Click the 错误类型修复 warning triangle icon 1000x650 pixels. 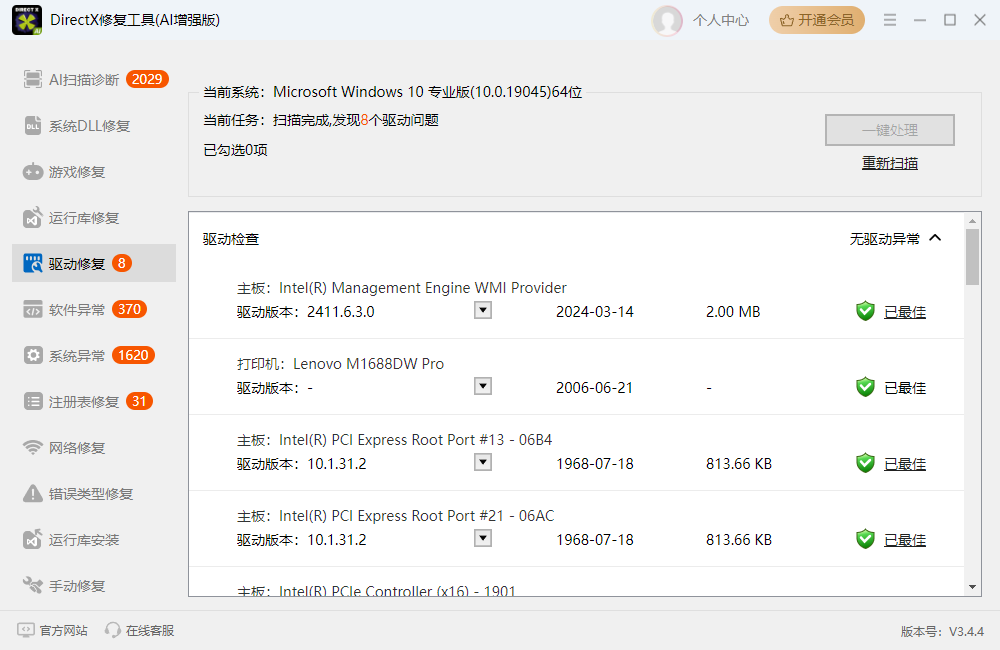33,494
